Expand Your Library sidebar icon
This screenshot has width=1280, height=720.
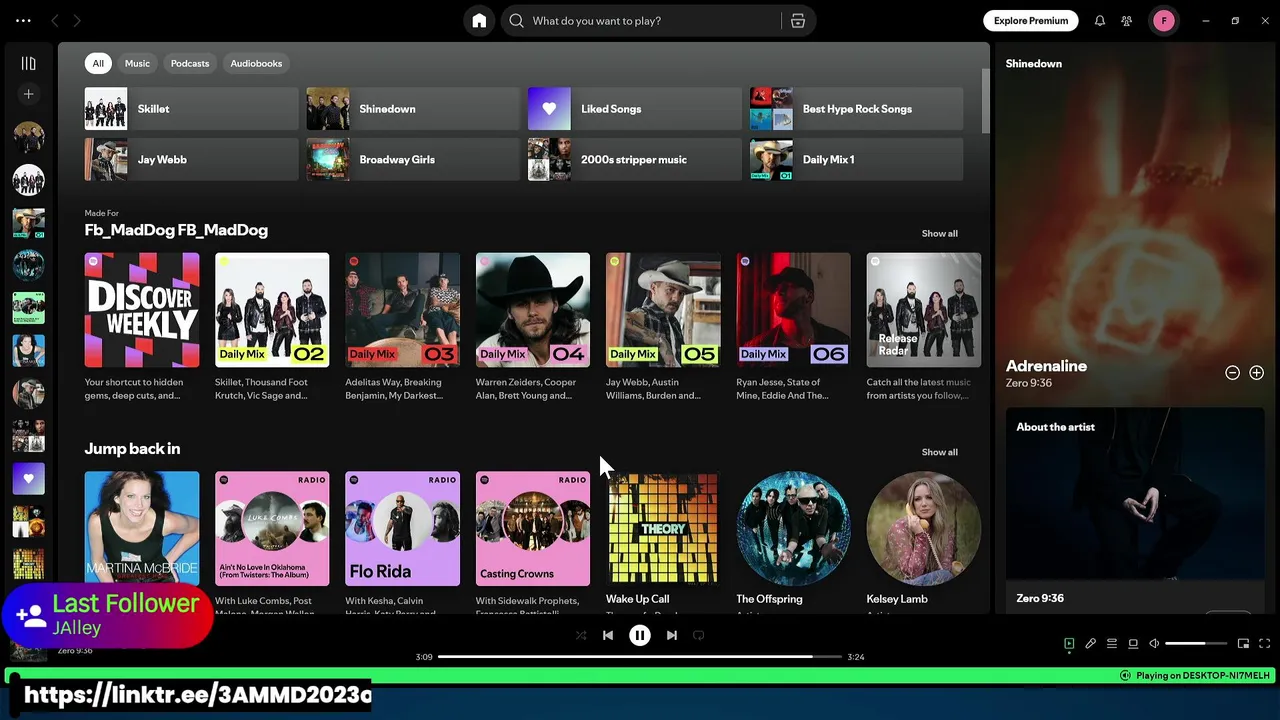coord(28,63)
